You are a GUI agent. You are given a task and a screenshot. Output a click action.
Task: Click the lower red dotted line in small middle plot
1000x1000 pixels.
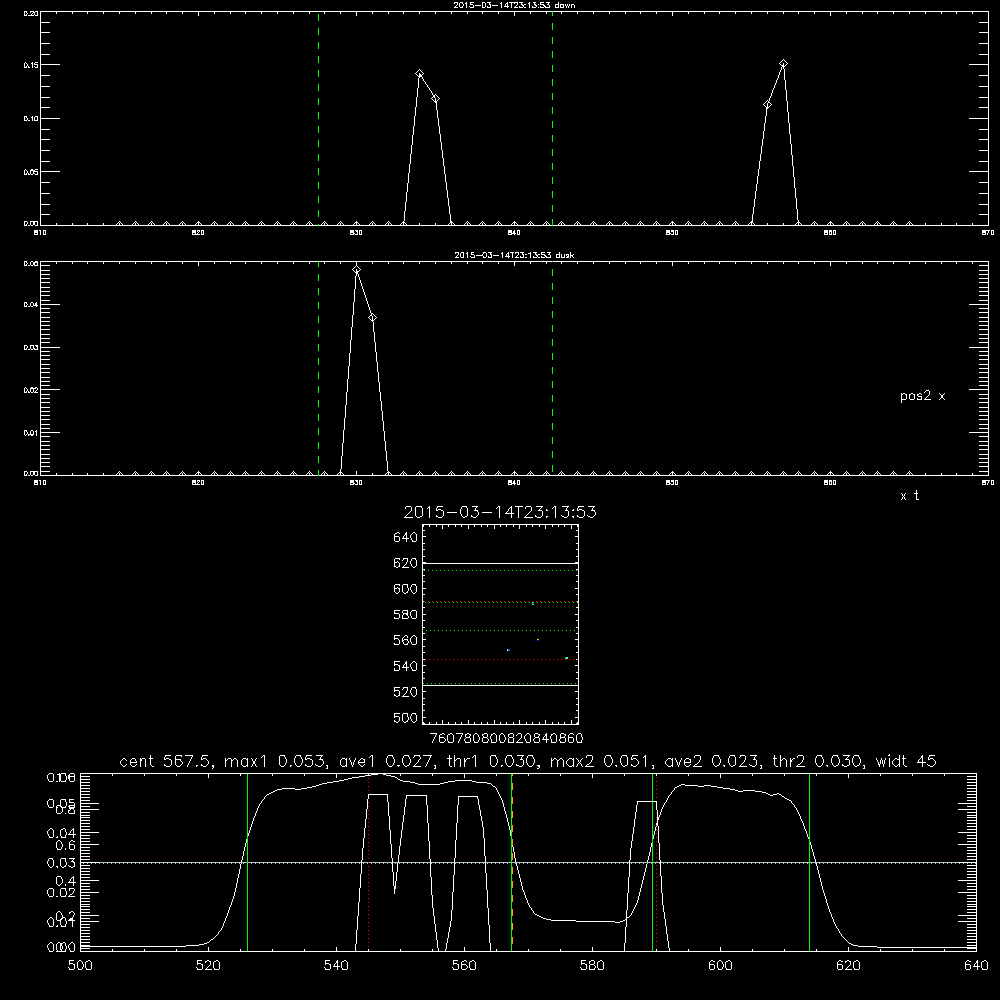tap(501, 659)
